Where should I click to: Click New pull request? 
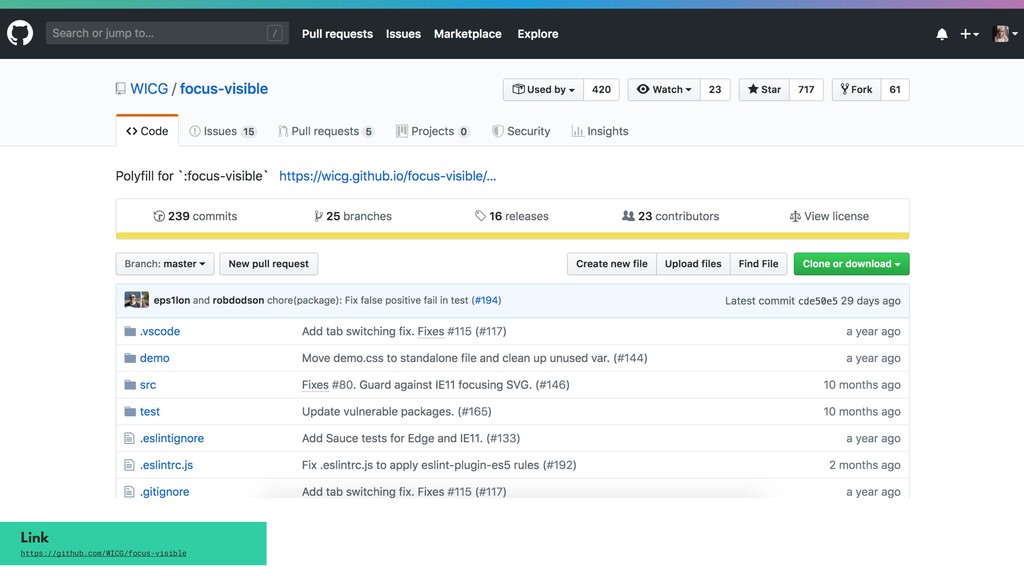[268, 264]
